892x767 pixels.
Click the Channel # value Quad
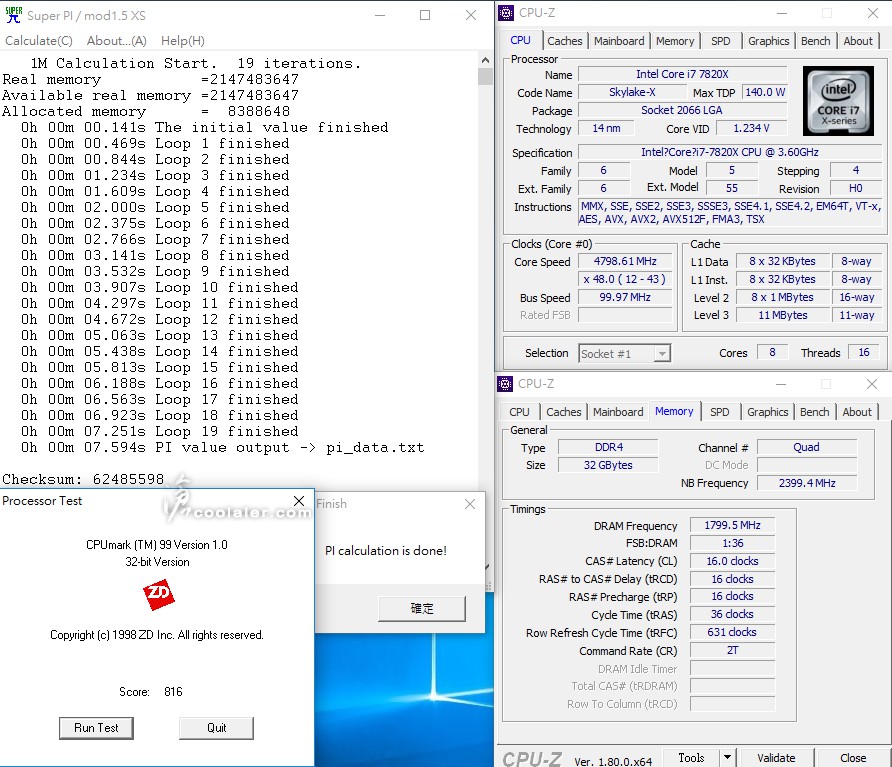click(807, 447)
